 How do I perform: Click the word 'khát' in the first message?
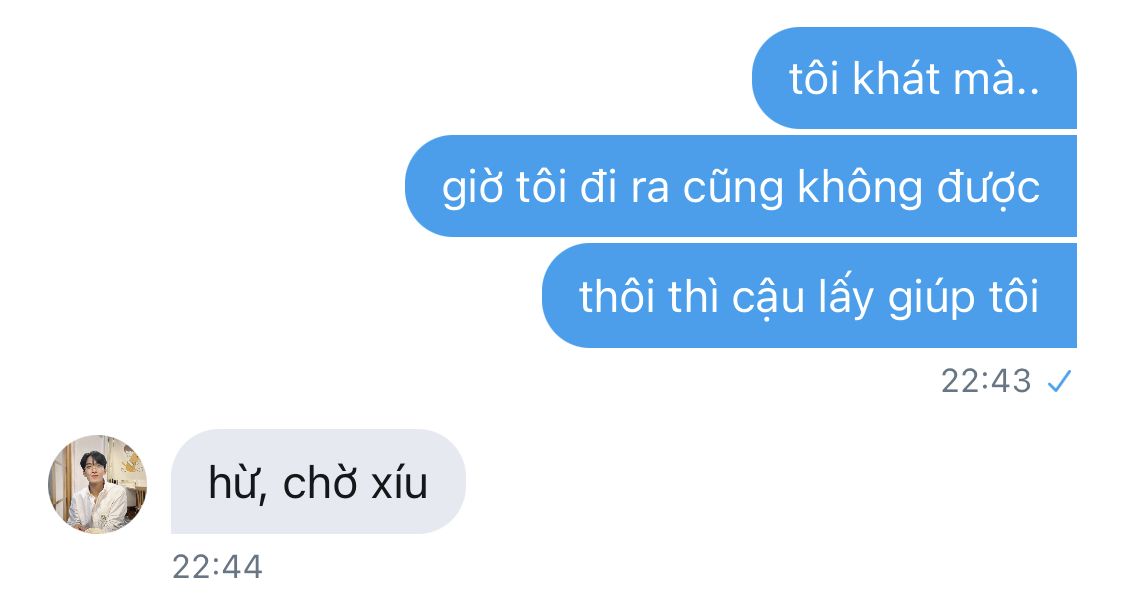(x=896, y=78)
